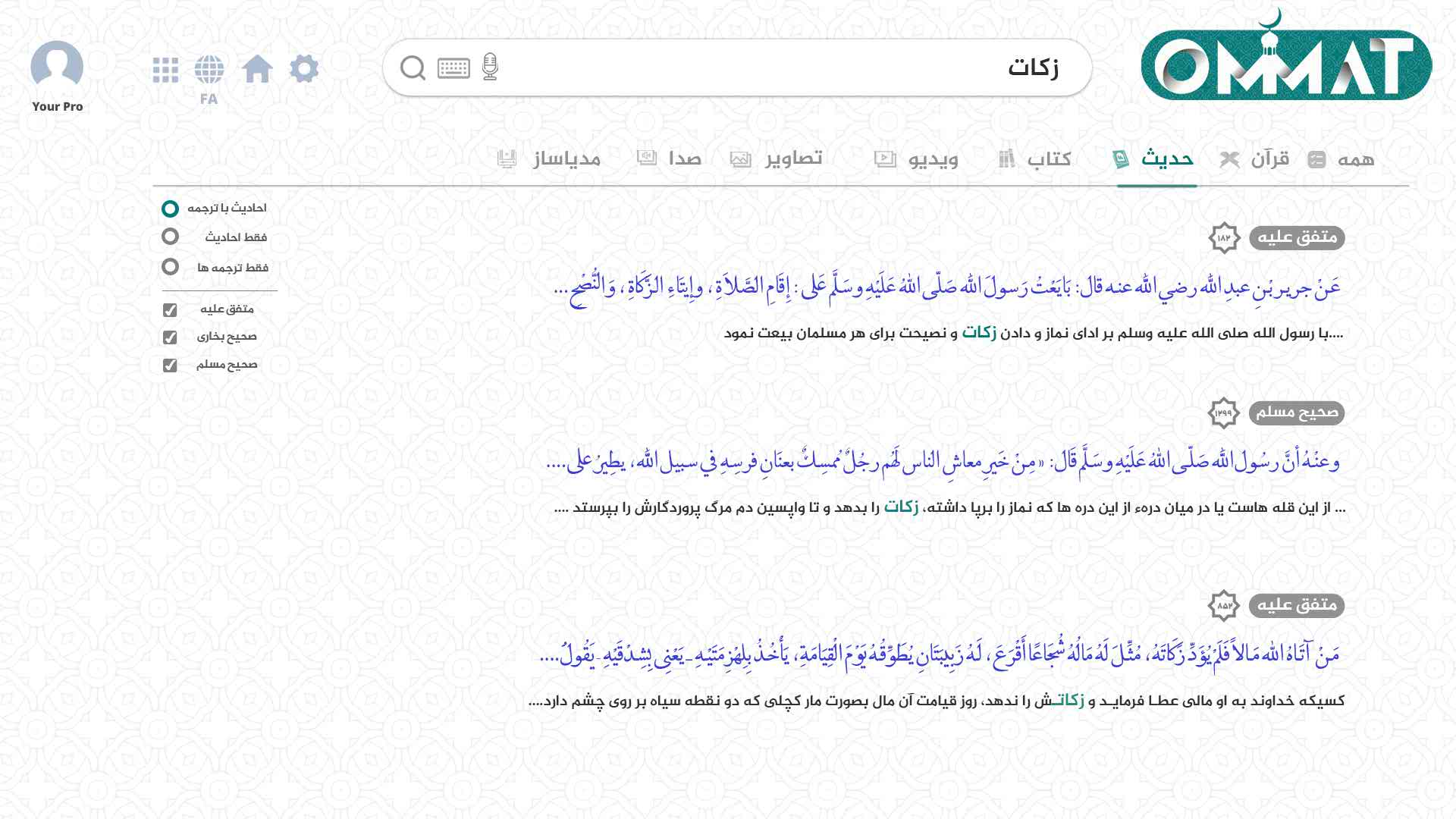Click the magnifier search icon
1456x819 pixels.
coord(413,67)
